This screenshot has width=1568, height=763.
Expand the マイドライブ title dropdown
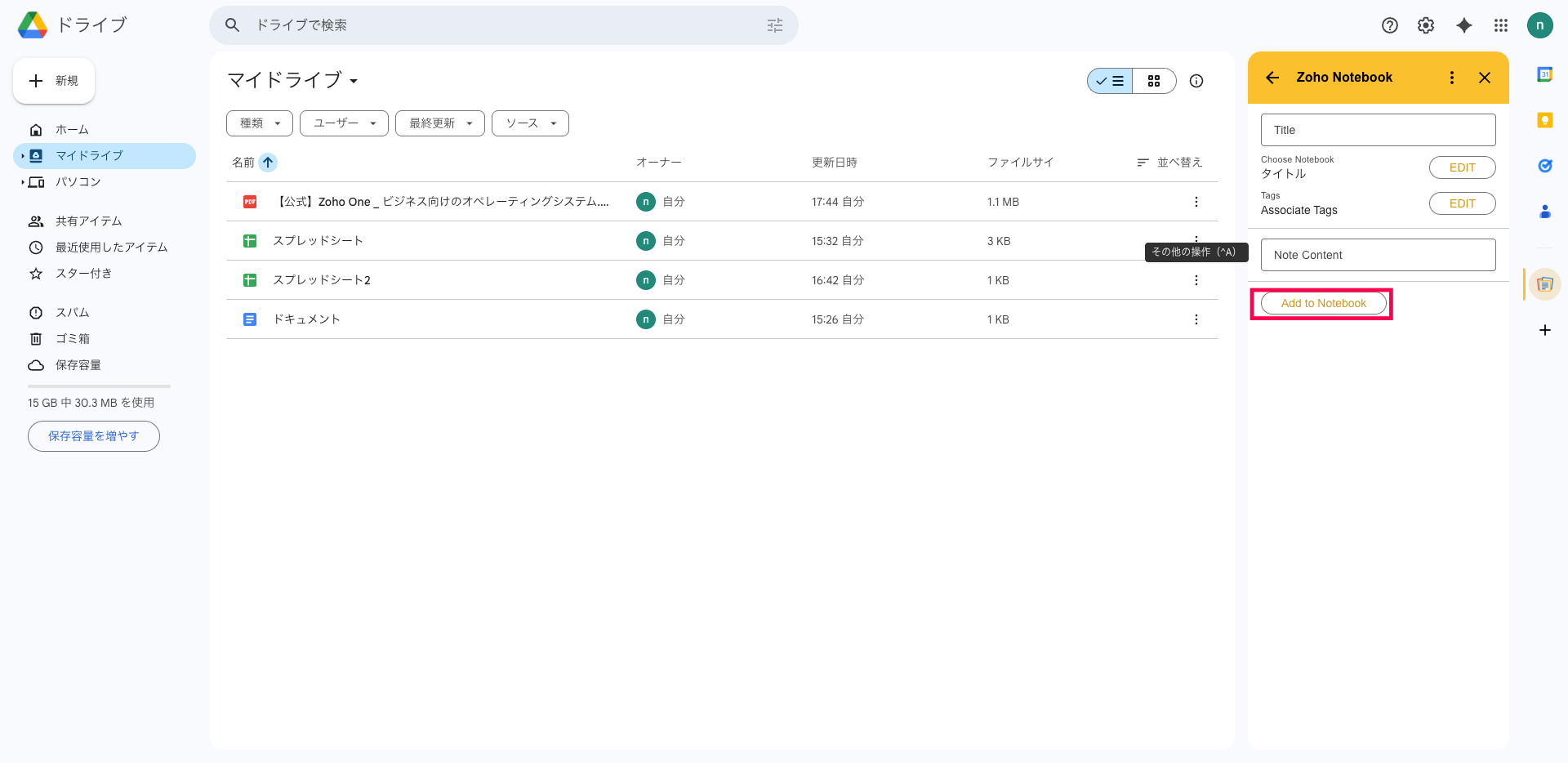[354, 81]
